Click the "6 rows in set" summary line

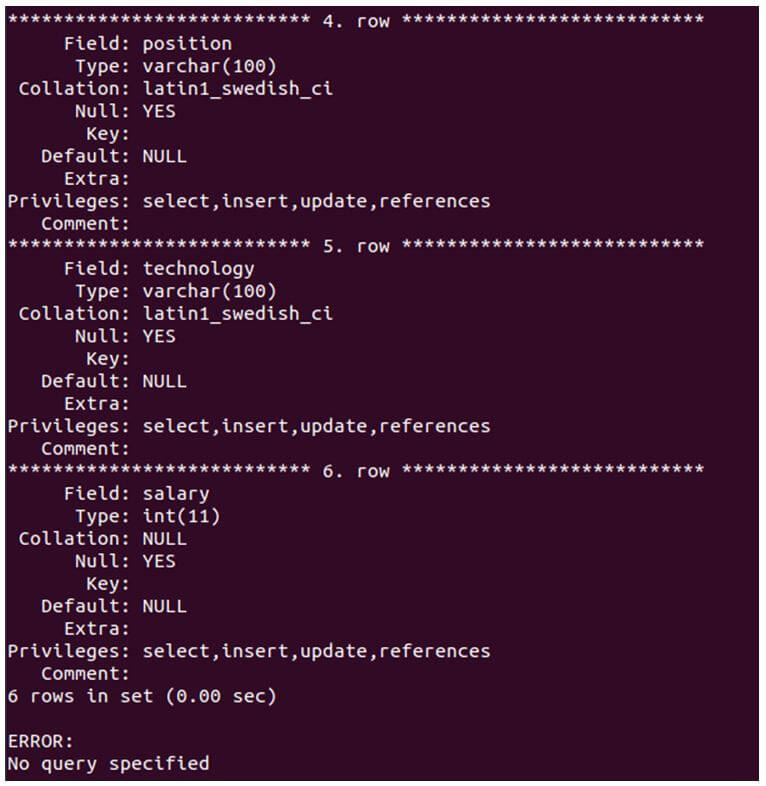pos(141,696)
